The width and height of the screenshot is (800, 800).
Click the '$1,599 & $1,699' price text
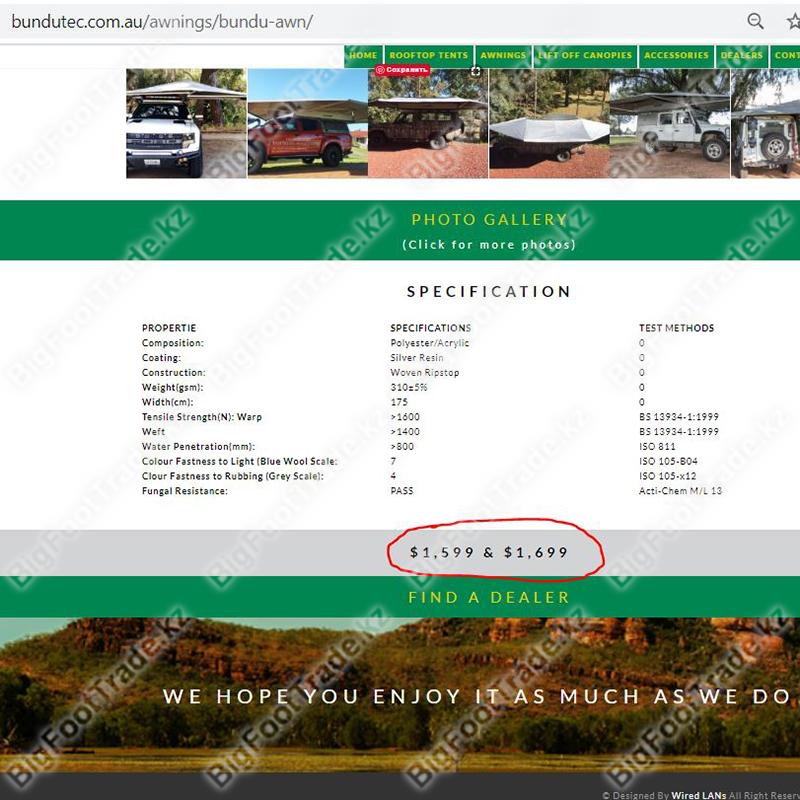coord(489,553)
